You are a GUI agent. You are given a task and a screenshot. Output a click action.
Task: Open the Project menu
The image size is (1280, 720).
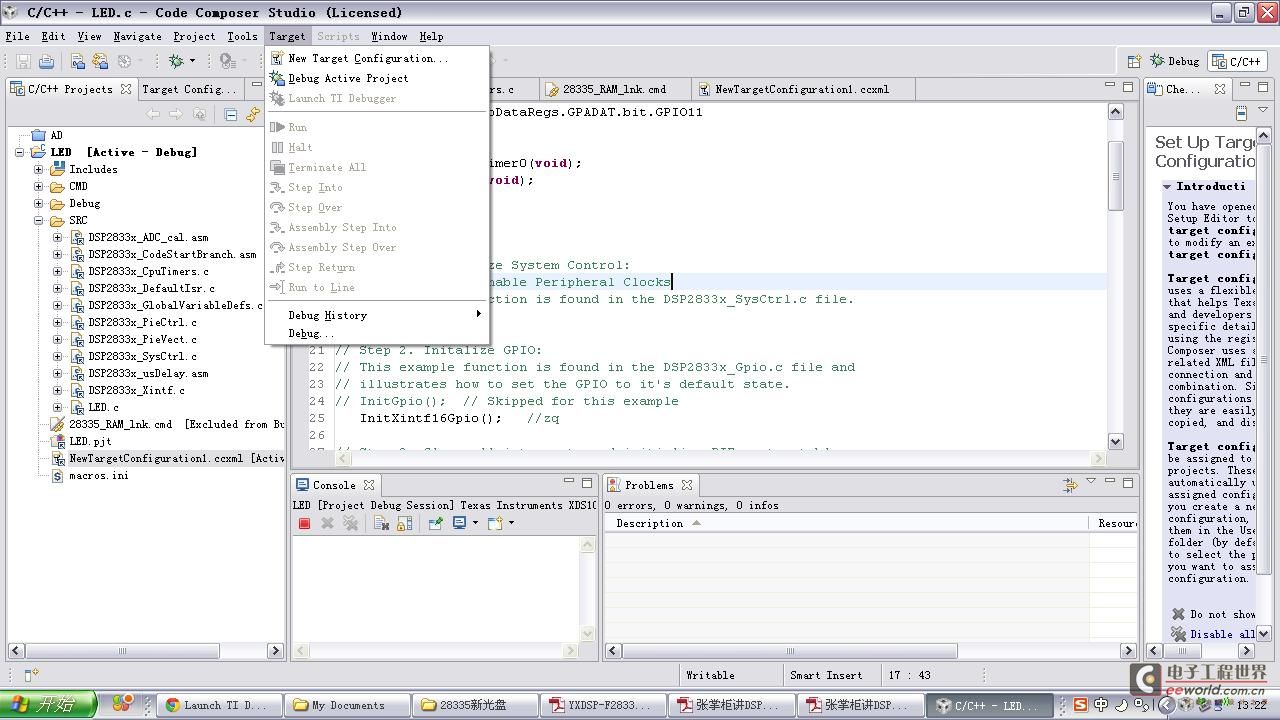pos(194,36)
